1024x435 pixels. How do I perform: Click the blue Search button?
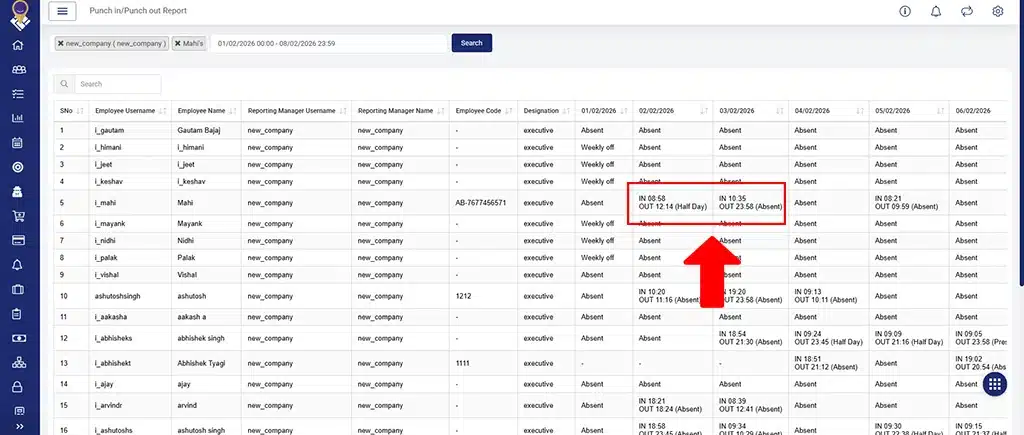tap(471, 43)
